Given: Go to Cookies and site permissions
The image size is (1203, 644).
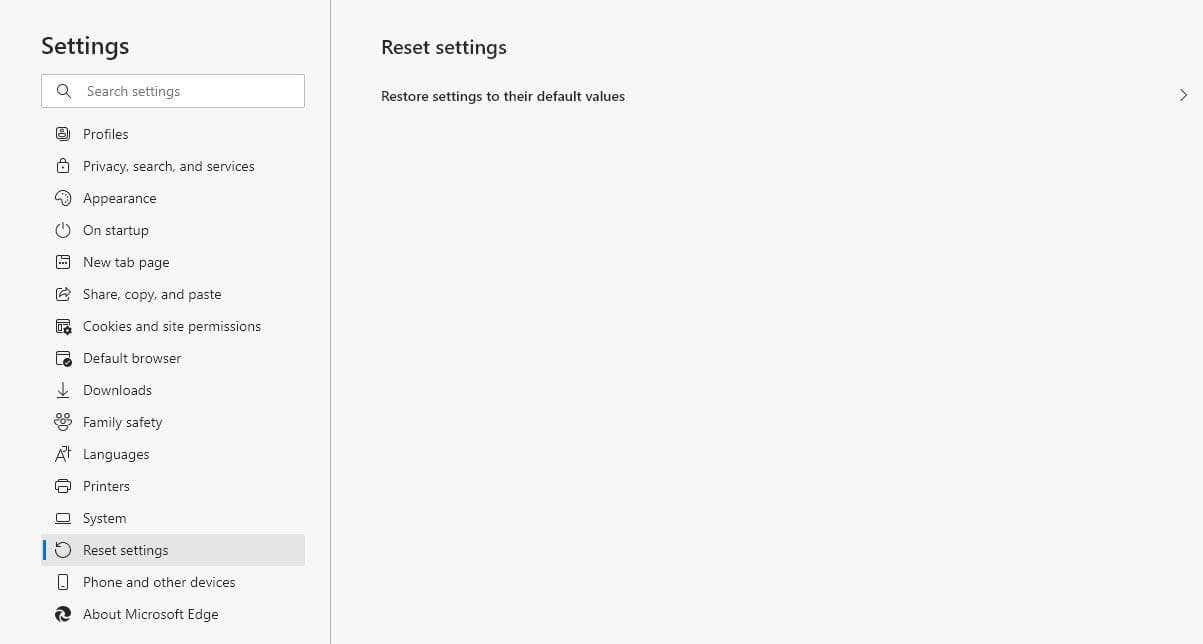Looking at the screenshot, I should [173, 326].
